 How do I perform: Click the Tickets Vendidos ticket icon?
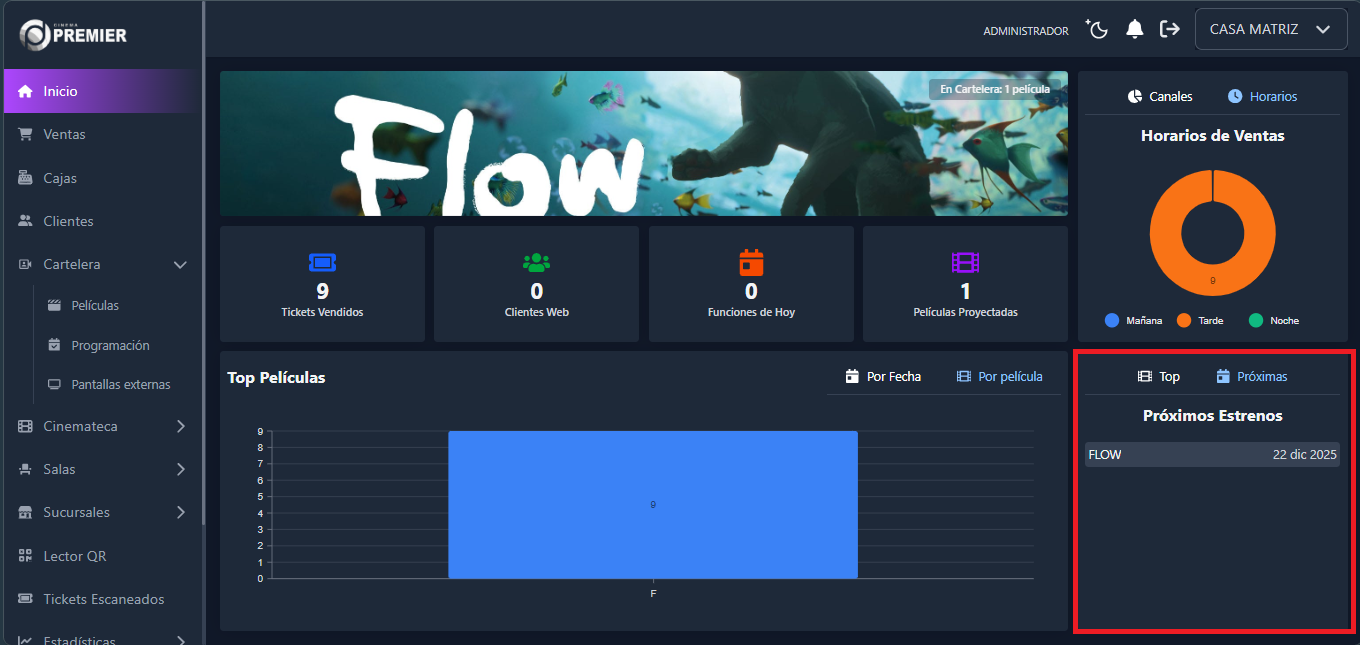point(322,262)
